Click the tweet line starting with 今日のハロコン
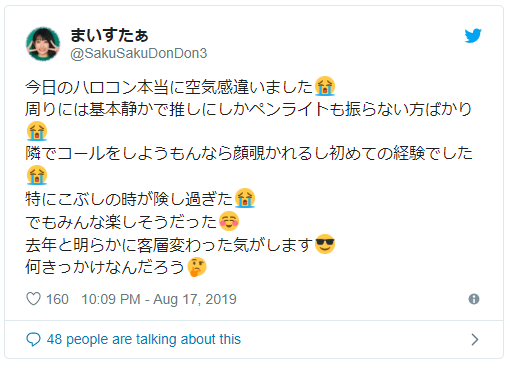Image resolution: width=510 pixels, height=368 pixels. coord(180,87)
